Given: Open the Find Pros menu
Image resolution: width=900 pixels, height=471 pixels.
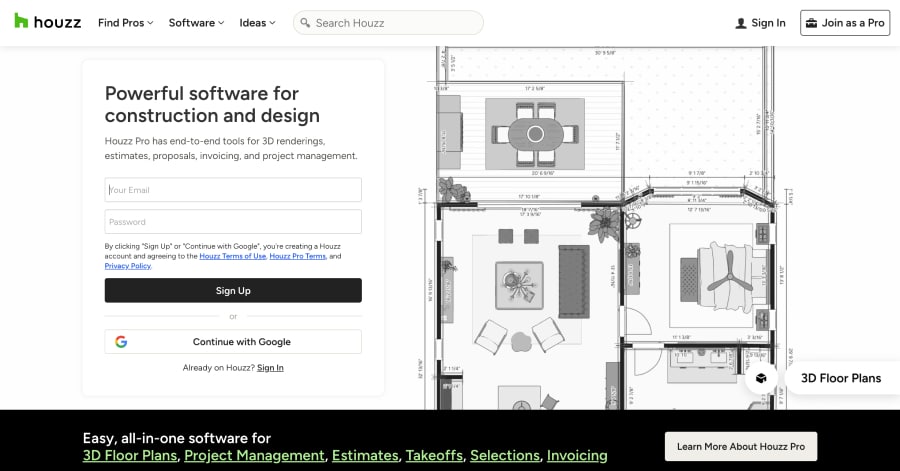Looking at the screenshot, I should tap(126, 23).
